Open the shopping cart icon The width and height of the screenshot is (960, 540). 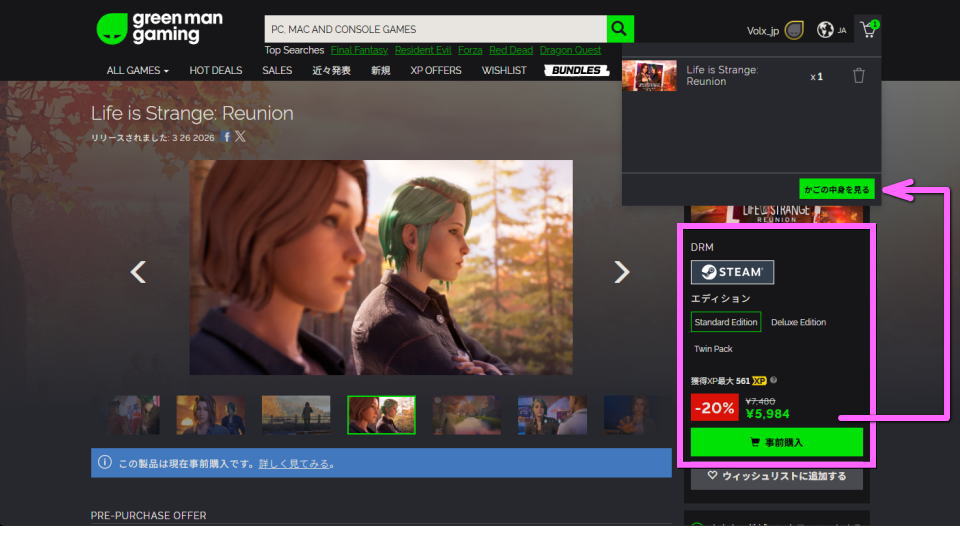point(867,30)
